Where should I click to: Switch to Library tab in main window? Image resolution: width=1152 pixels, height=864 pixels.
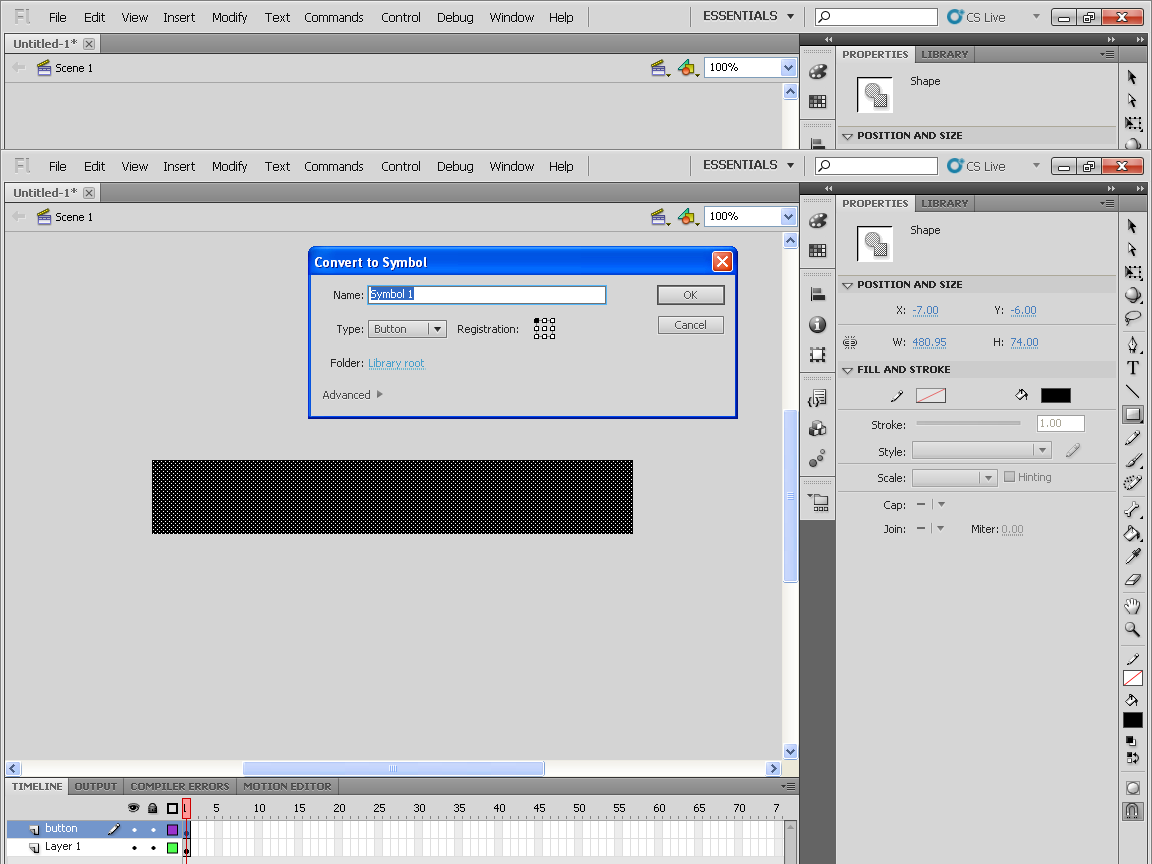point(945,204)
